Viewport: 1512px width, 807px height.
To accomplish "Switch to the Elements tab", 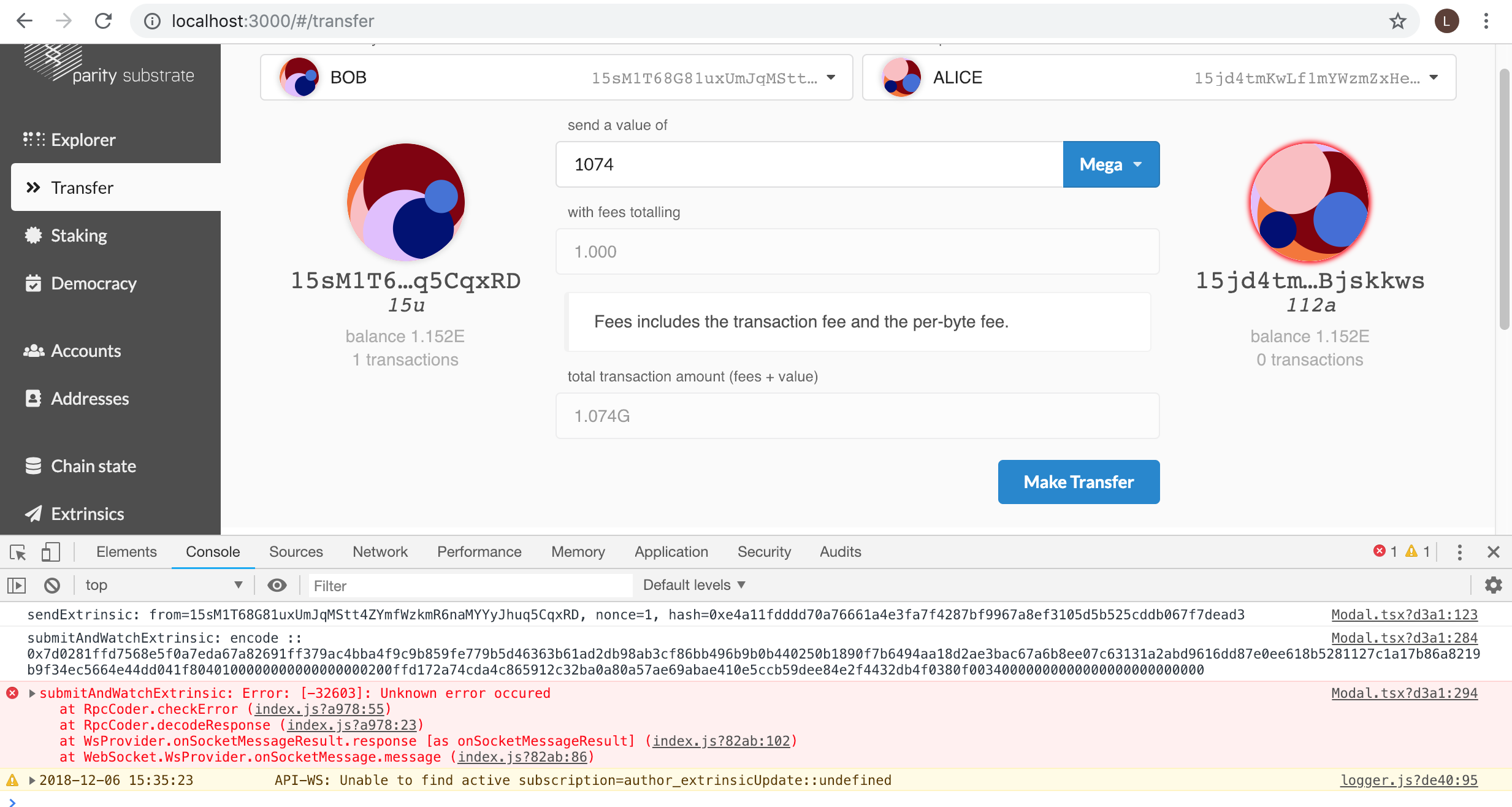I will click(x=126, y=552).
